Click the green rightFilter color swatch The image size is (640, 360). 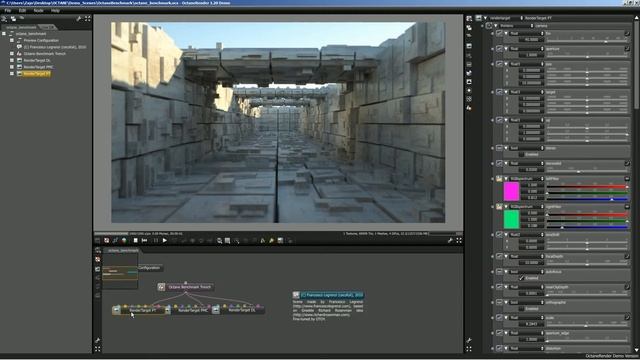tap(511, 220)
